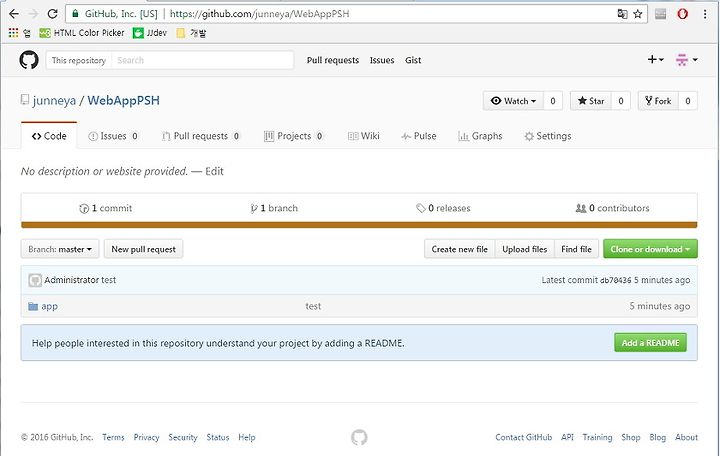Image resolution: width=720 pixels, height=456 pixels.
Task: Click the app folder icon
Action: [33, 306]
